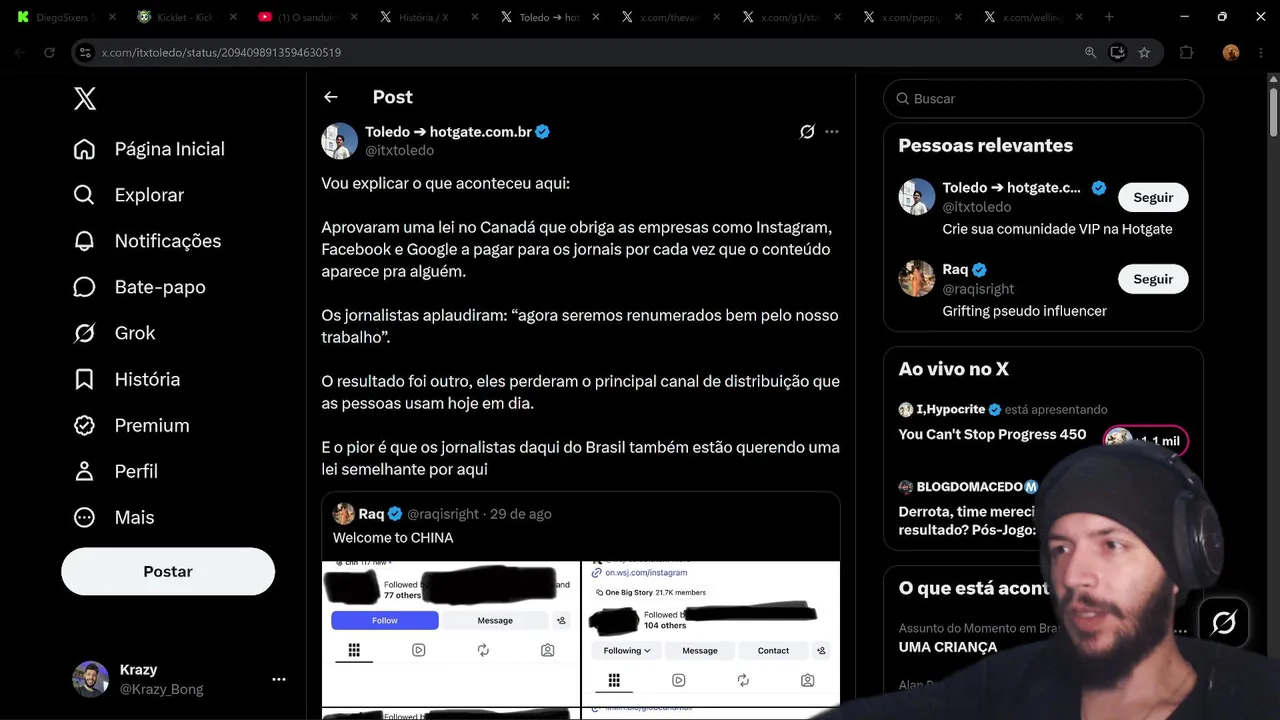Reload the page

pos(49,53)
